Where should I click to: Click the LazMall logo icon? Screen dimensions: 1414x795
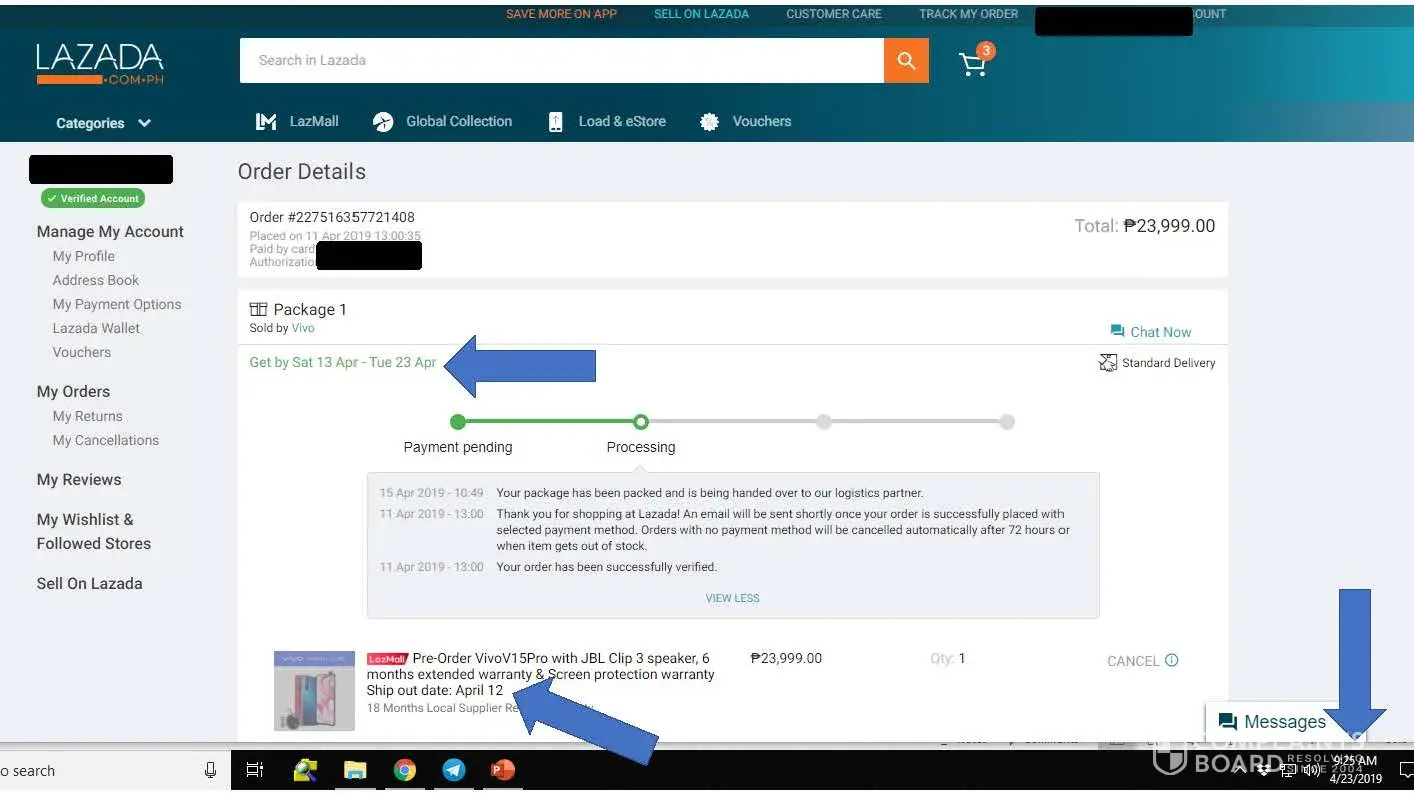266,122
